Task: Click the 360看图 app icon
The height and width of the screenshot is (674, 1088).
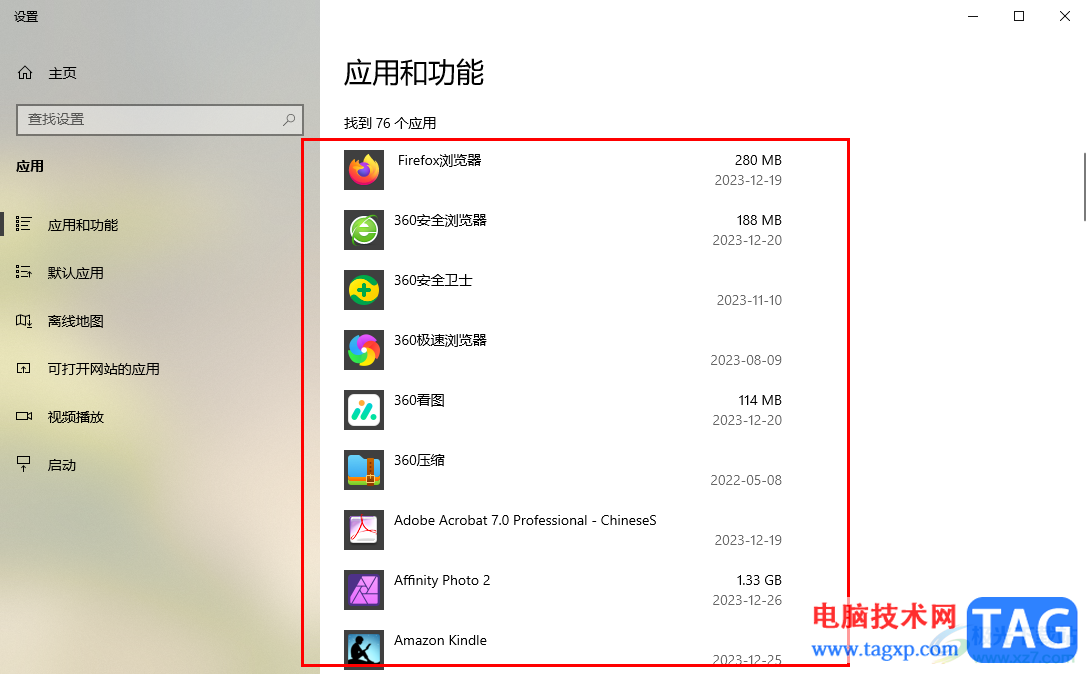Action: (364, 410)
